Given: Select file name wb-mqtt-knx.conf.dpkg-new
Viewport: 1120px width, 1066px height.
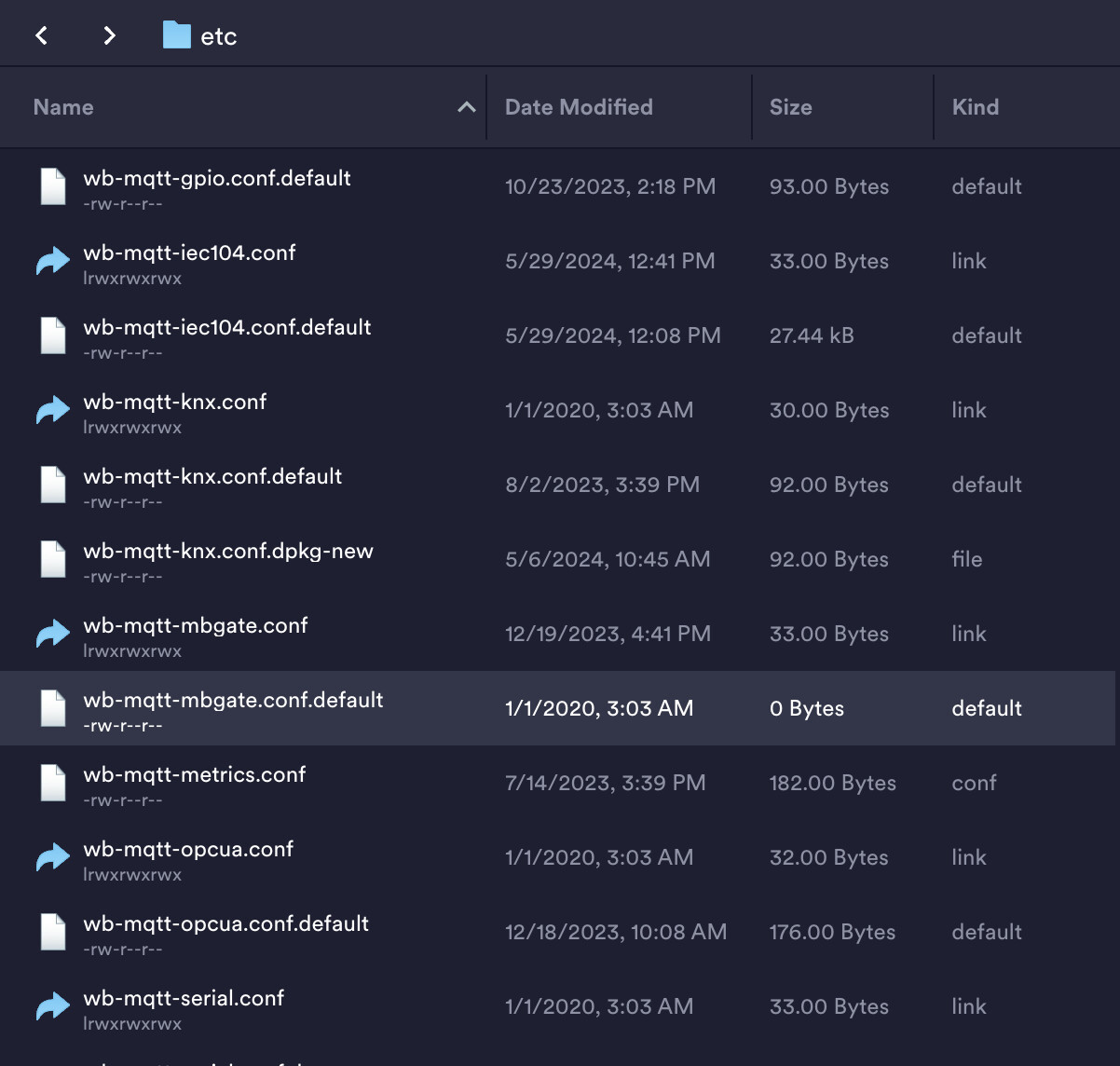Looking at the screenshot, I should pos(228,551).
